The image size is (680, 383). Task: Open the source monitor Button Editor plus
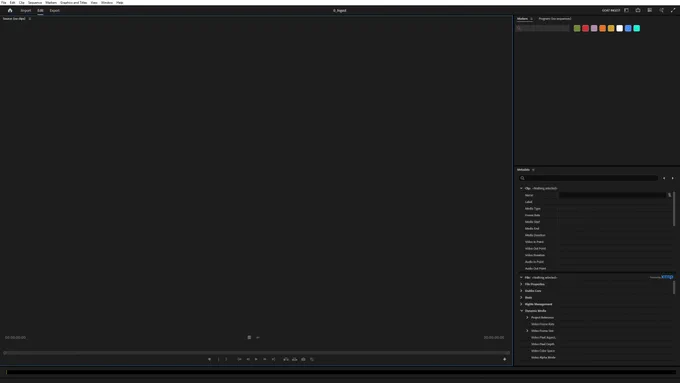coord(504,359)
